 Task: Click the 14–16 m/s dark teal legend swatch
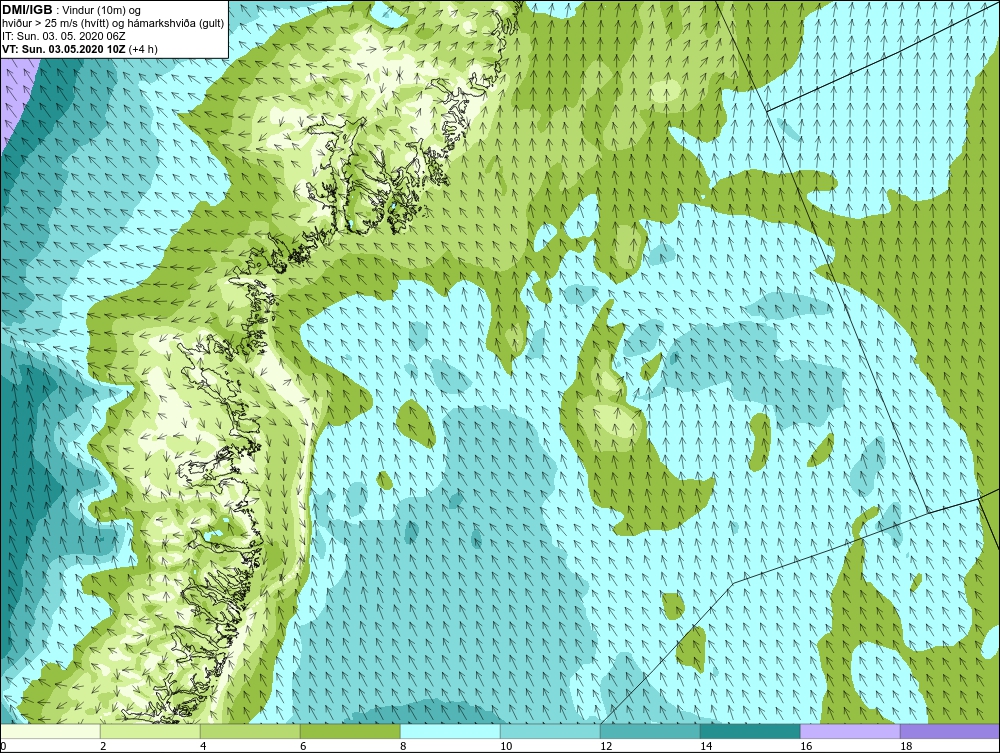click(750, 731)
